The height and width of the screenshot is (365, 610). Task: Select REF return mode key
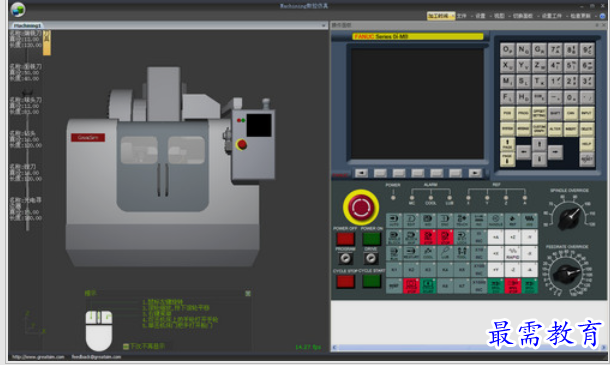click(512, 221)
